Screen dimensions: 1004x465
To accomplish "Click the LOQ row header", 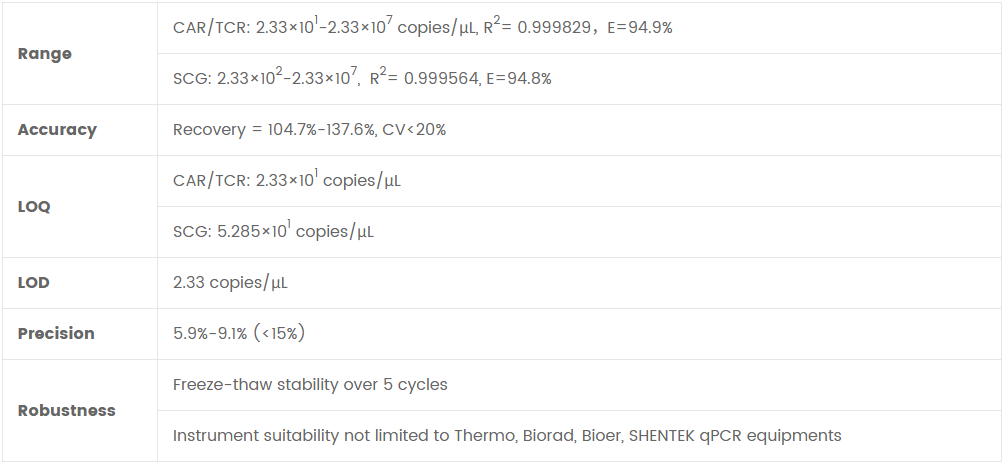I will click(x=34, y=207).
